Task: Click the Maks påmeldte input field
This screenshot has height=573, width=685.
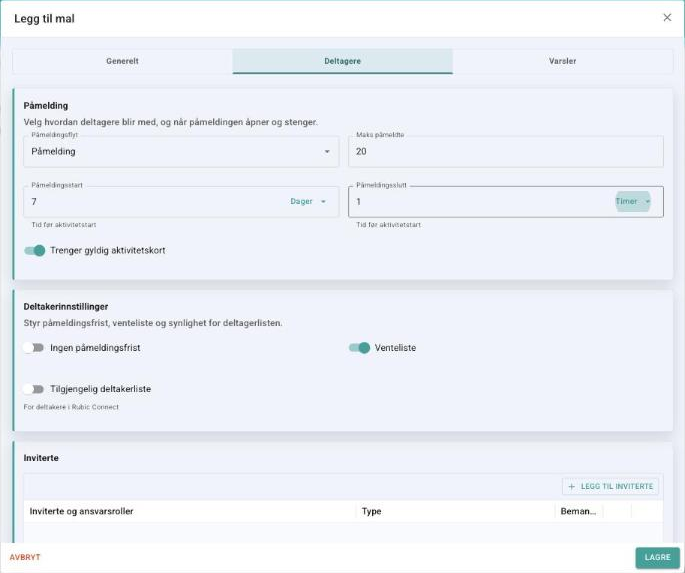Action: [x=506, y=152]
